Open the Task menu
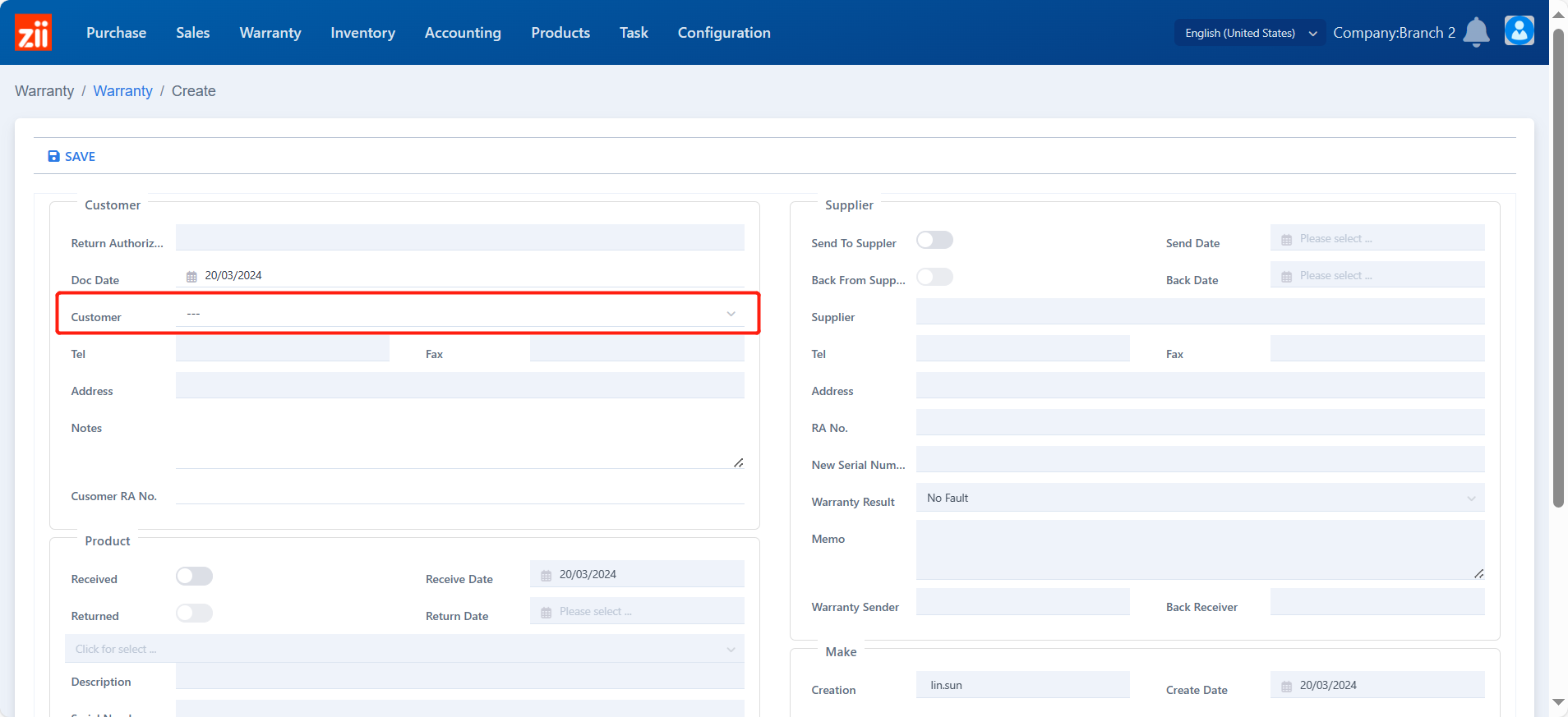1568x717 pixels. tap(634, 33)
